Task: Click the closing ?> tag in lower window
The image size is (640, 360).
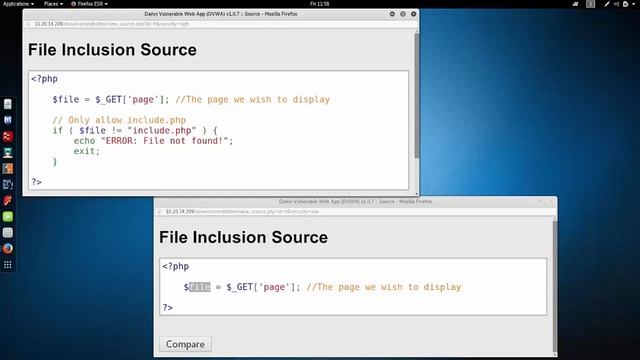Action: pos(168,307)
